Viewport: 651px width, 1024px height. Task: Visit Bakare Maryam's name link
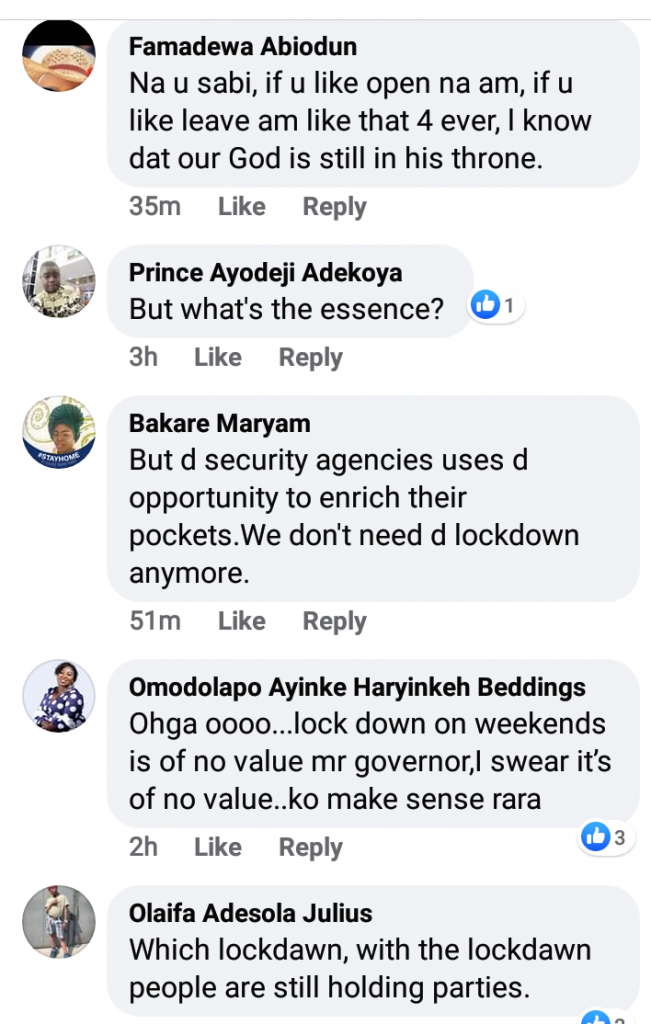(220, 423)
